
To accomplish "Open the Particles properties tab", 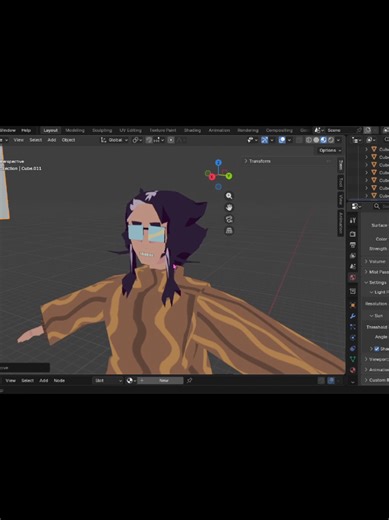I will pos(353,327).
